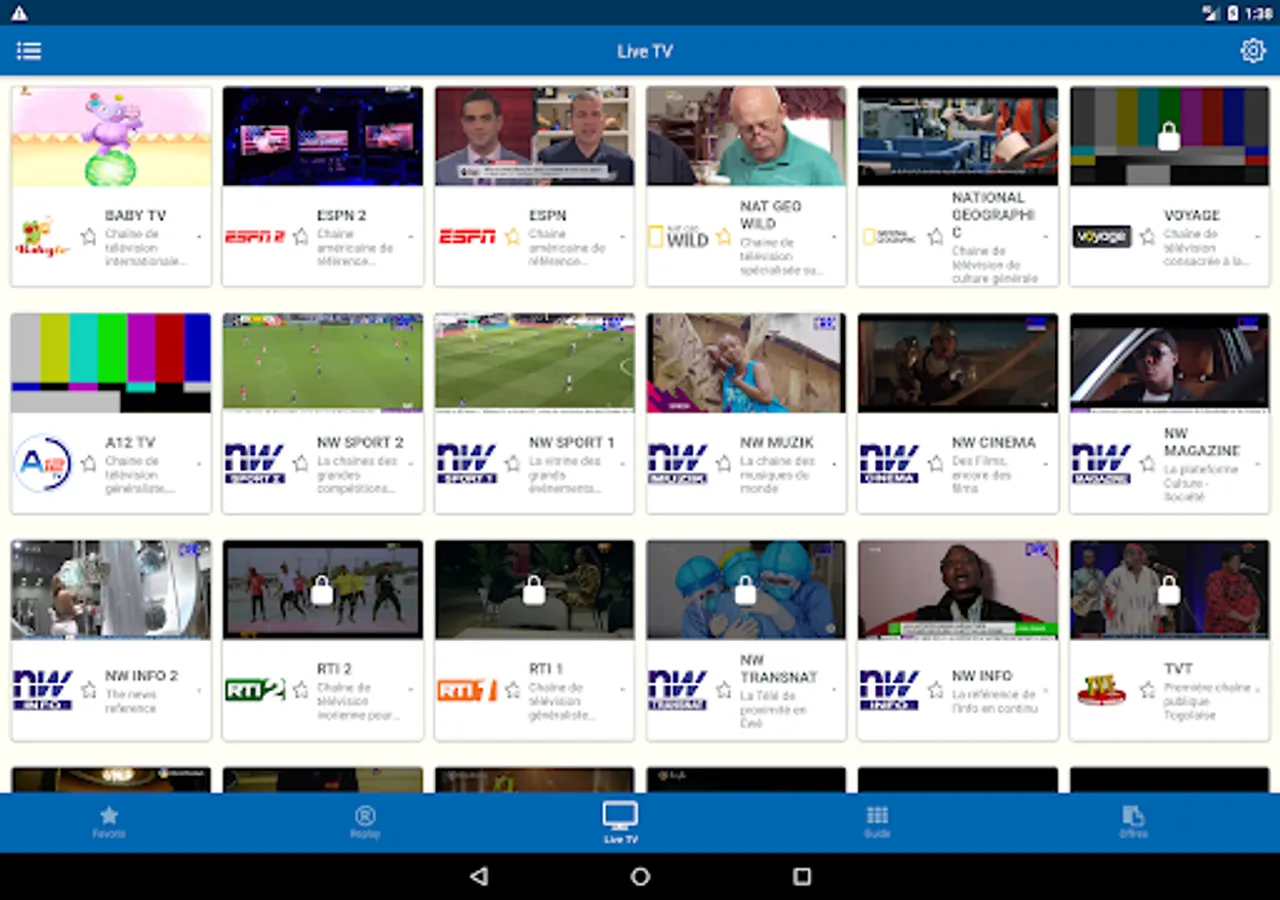Select the orange RTI 1 logo
The width and height of the screenshot is (1280, 900).
point(467,690)
